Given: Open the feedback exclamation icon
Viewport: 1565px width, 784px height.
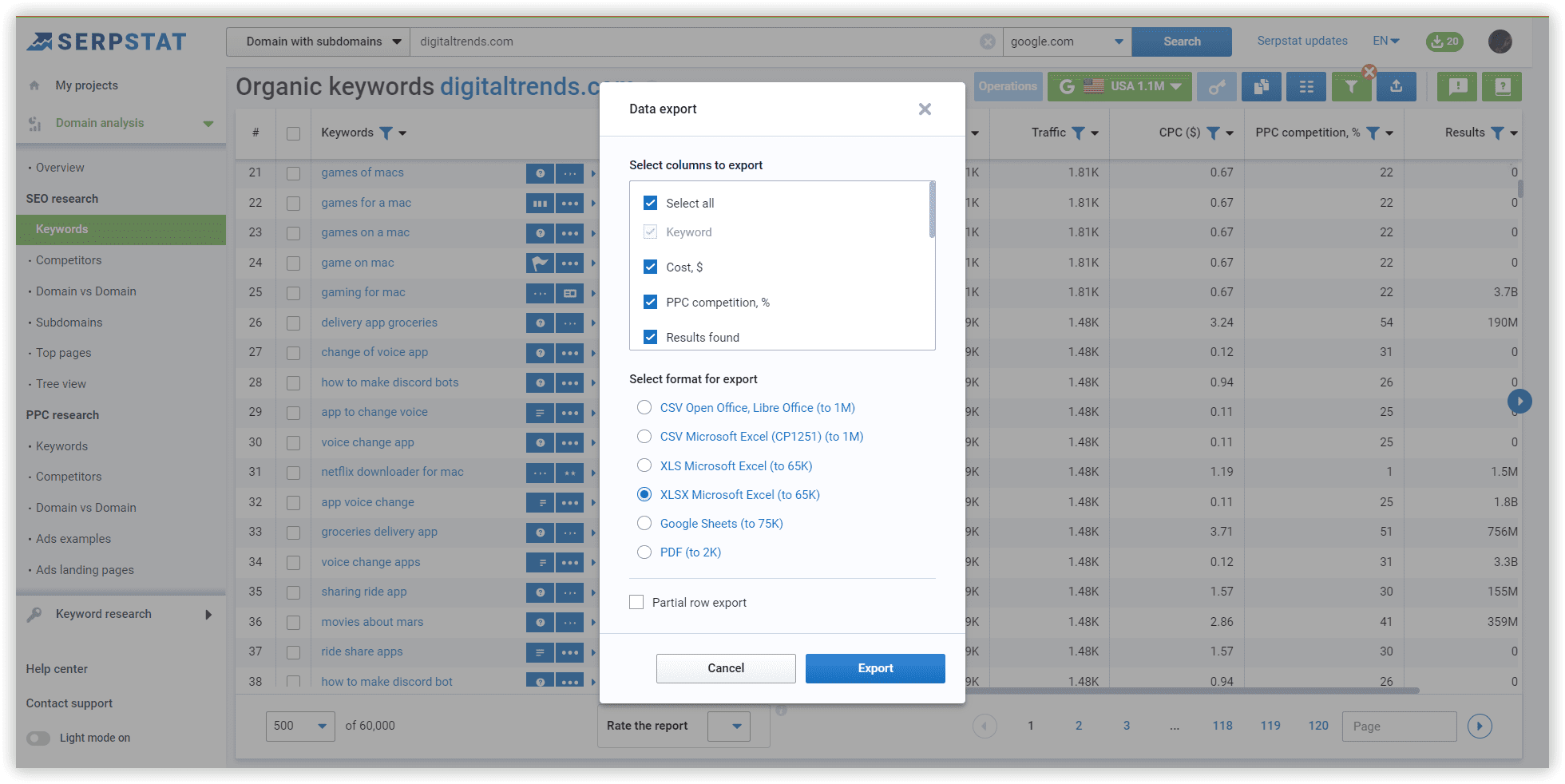Looking at the screenshot, I should pos(1457,86).
